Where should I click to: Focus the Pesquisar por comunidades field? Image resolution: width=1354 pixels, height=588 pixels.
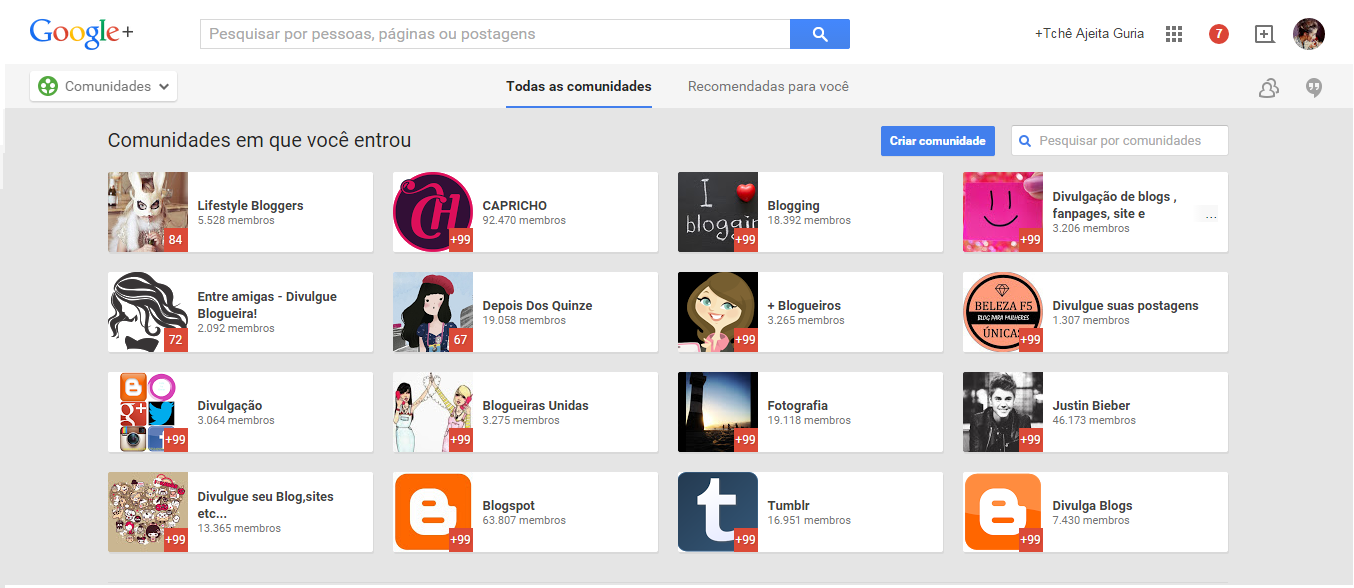[1120, 141]
